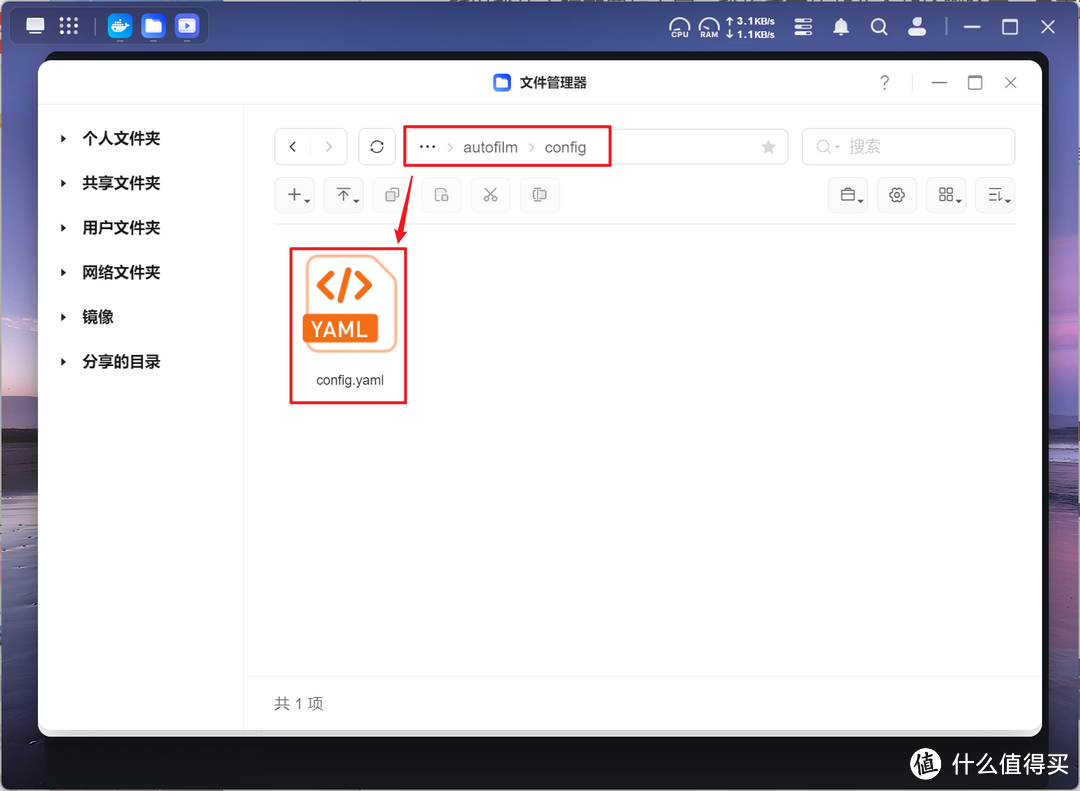Check the RAM usage indicator
Viewport: 1080px width, 791px height.
click(708, 27)
